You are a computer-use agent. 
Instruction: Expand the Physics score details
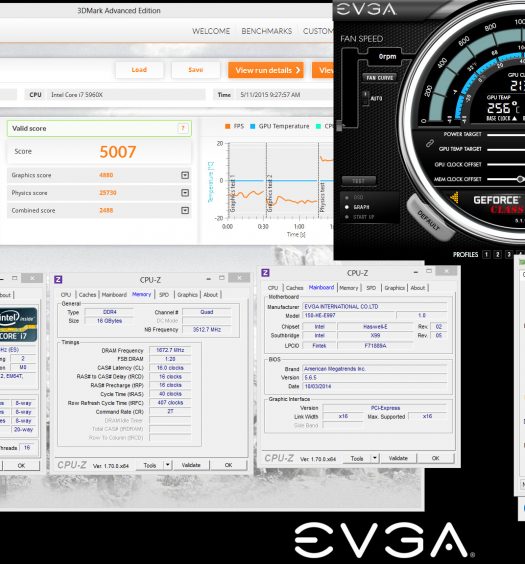185,193
